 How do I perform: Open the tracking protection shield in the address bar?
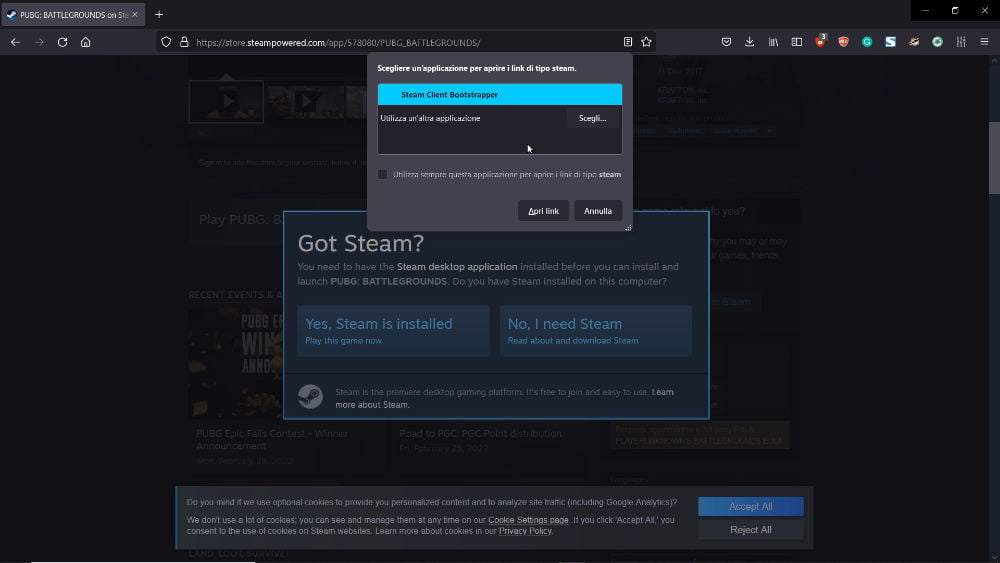tap(166, 42)
